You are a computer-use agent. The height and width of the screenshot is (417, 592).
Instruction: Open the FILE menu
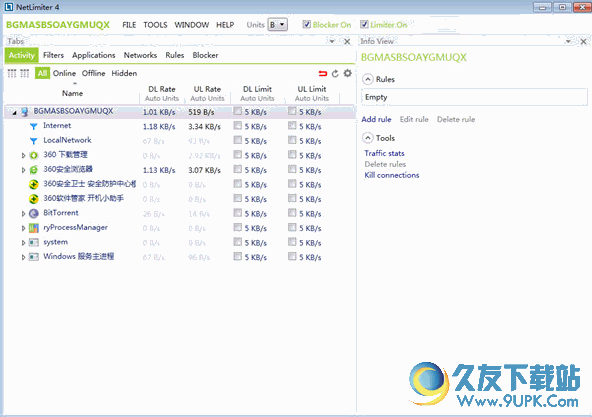click(x=129, y=25)
